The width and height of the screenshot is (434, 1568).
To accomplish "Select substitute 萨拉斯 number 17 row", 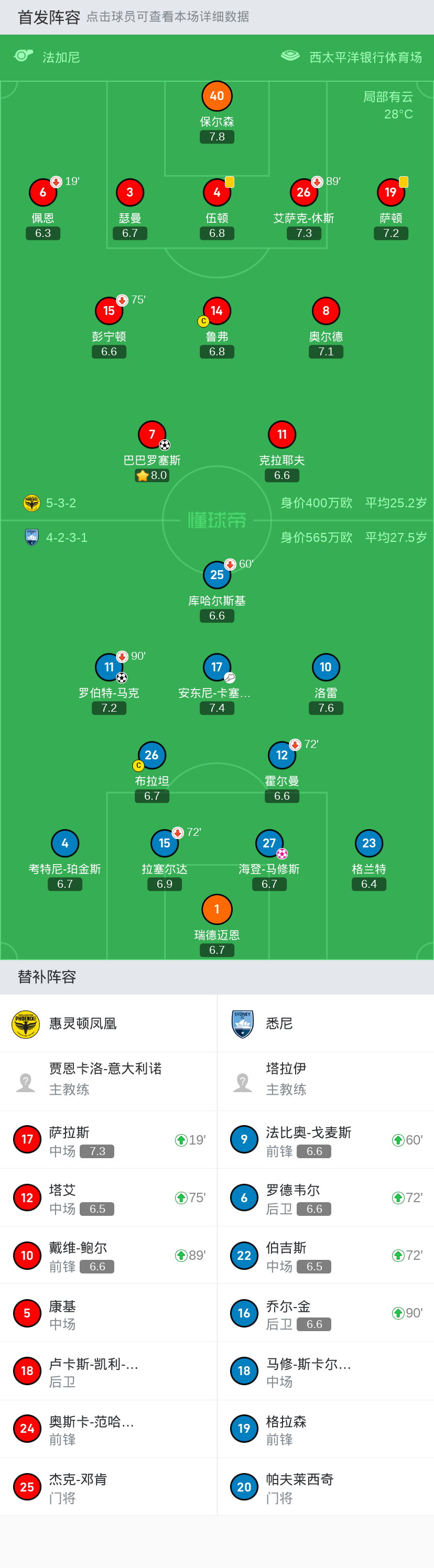I will 108,1139.
